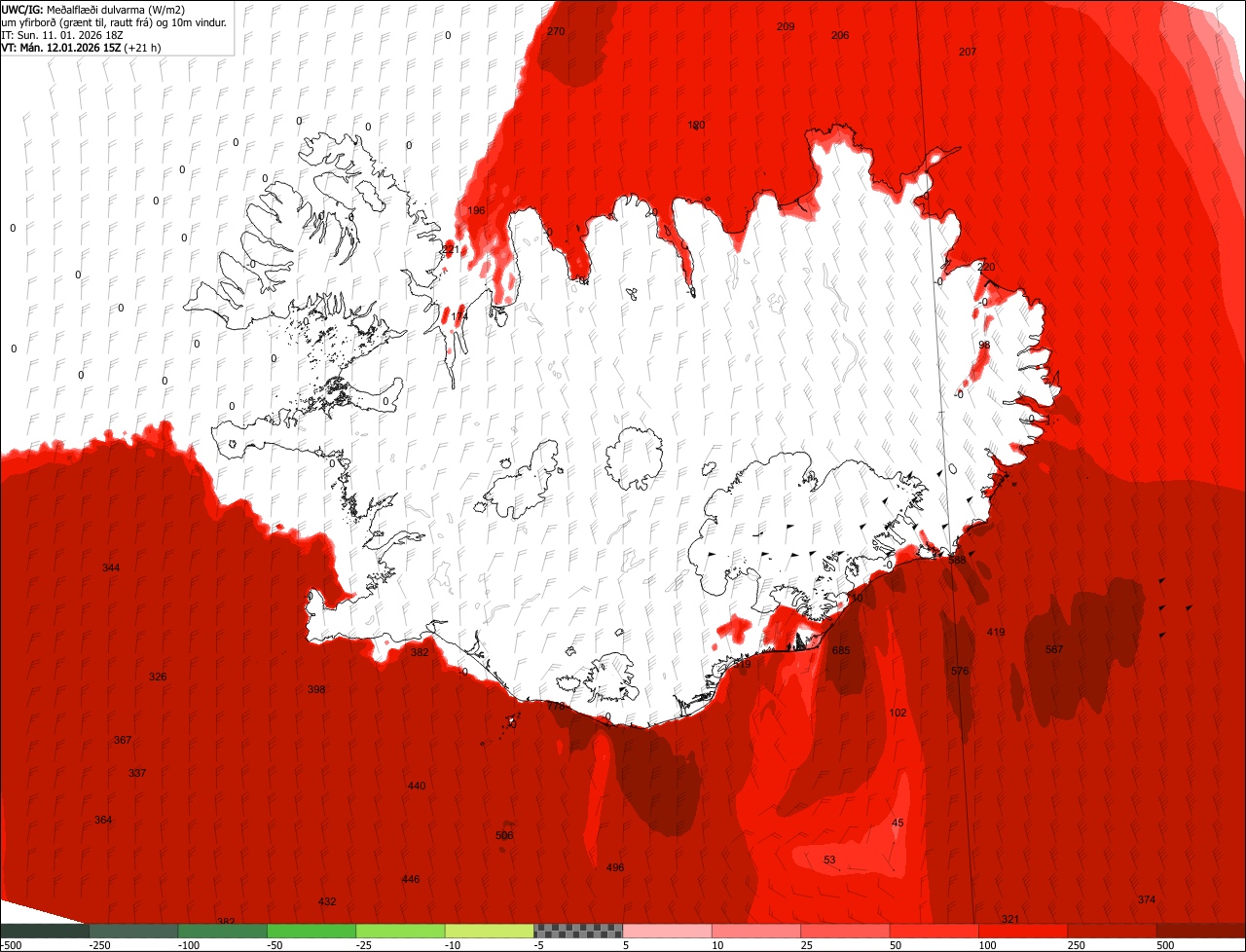Click the map value '209'

786,26
